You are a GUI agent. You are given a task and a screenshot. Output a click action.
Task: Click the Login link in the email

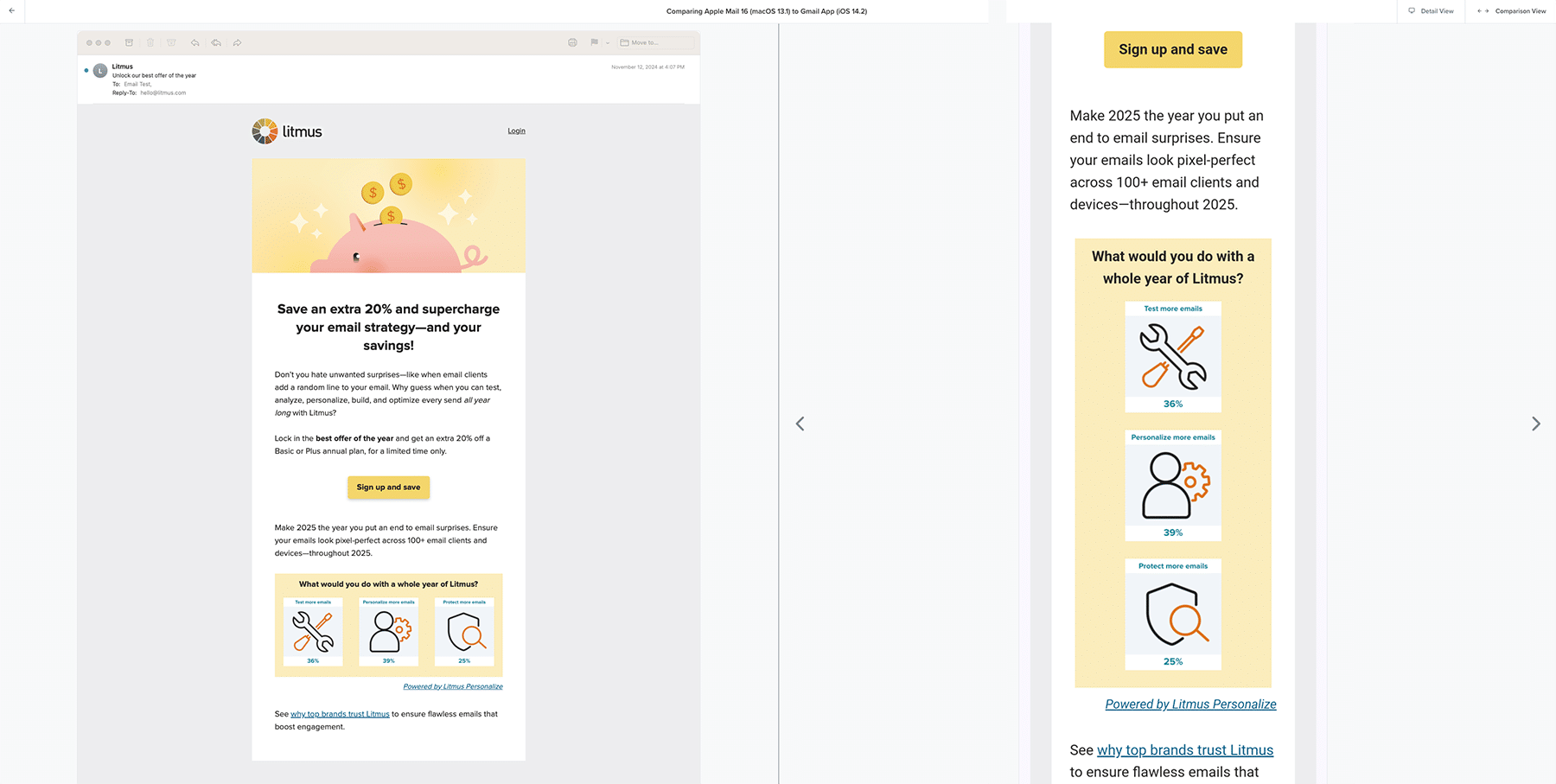pos(516,131)
